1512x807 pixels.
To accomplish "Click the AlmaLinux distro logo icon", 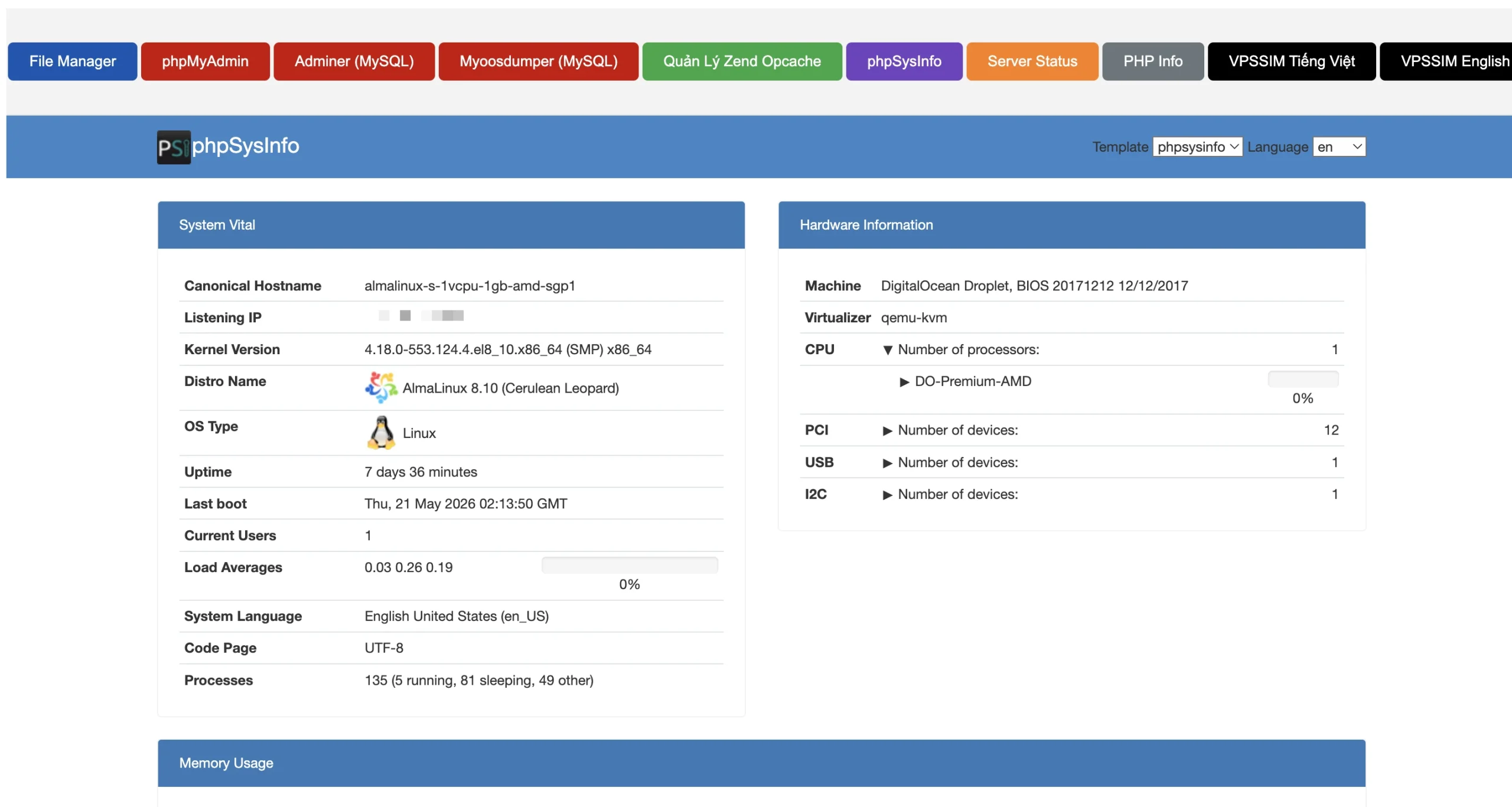I will tap(381, 388).
